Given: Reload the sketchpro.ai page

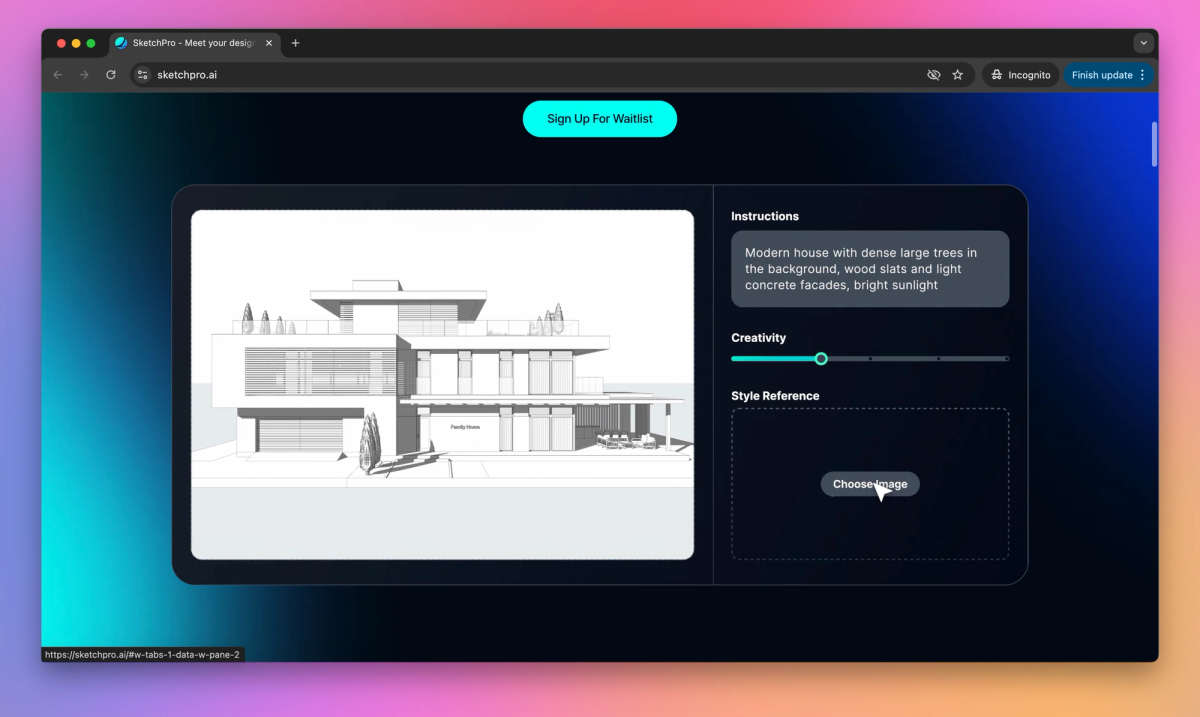Looking at the screenshot, I should point(111,75).
